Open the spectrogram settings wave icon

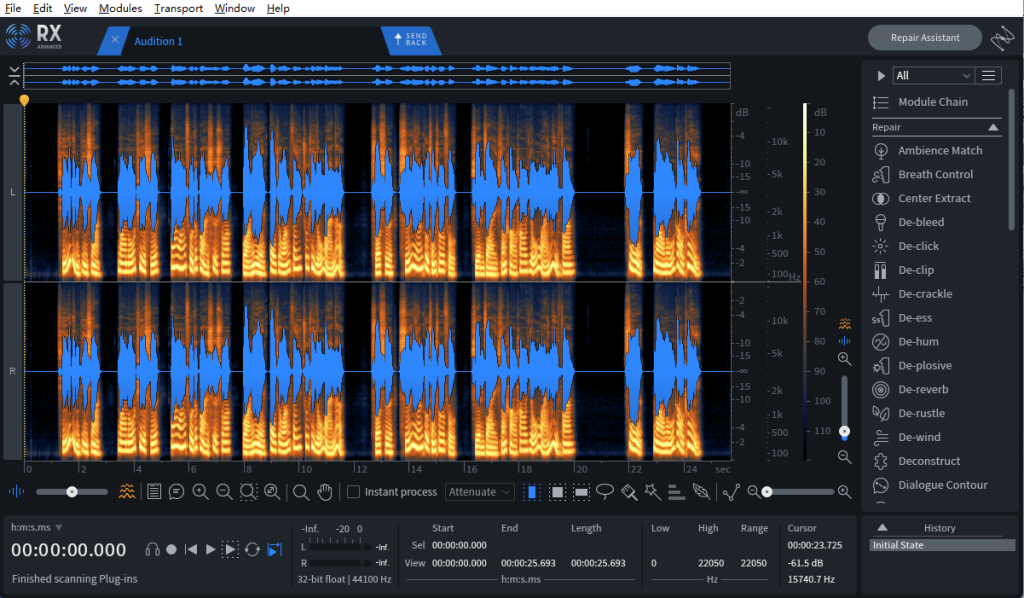[x=127, y=492]
